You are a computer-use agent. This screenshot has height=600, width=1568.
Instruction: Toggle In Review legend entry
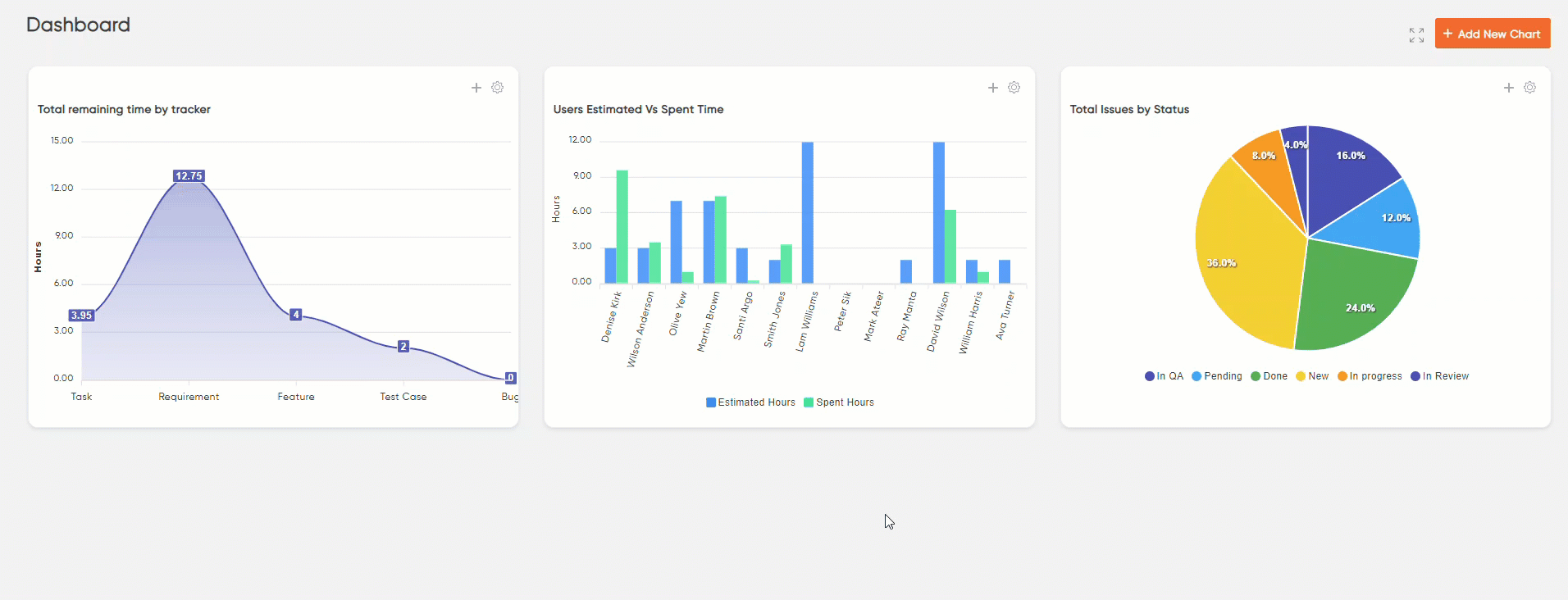(1439, 376)
